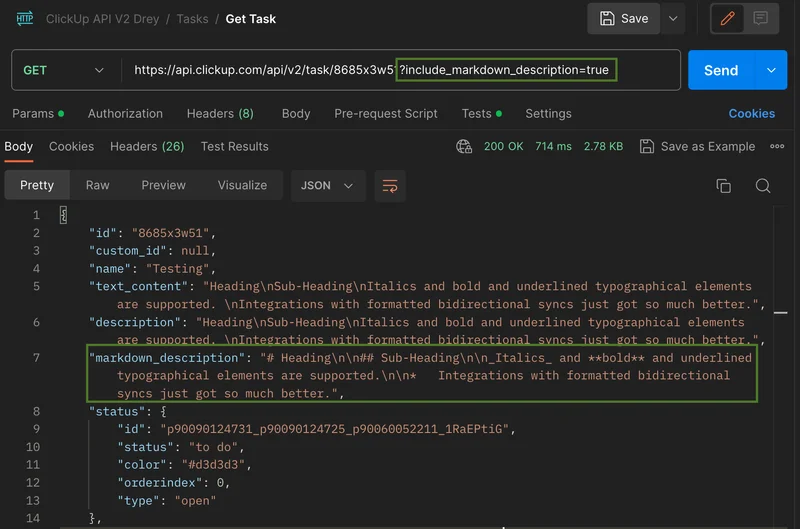Click the 714 ms response time
Screen dimensions: 800x529
pos(553,147)
